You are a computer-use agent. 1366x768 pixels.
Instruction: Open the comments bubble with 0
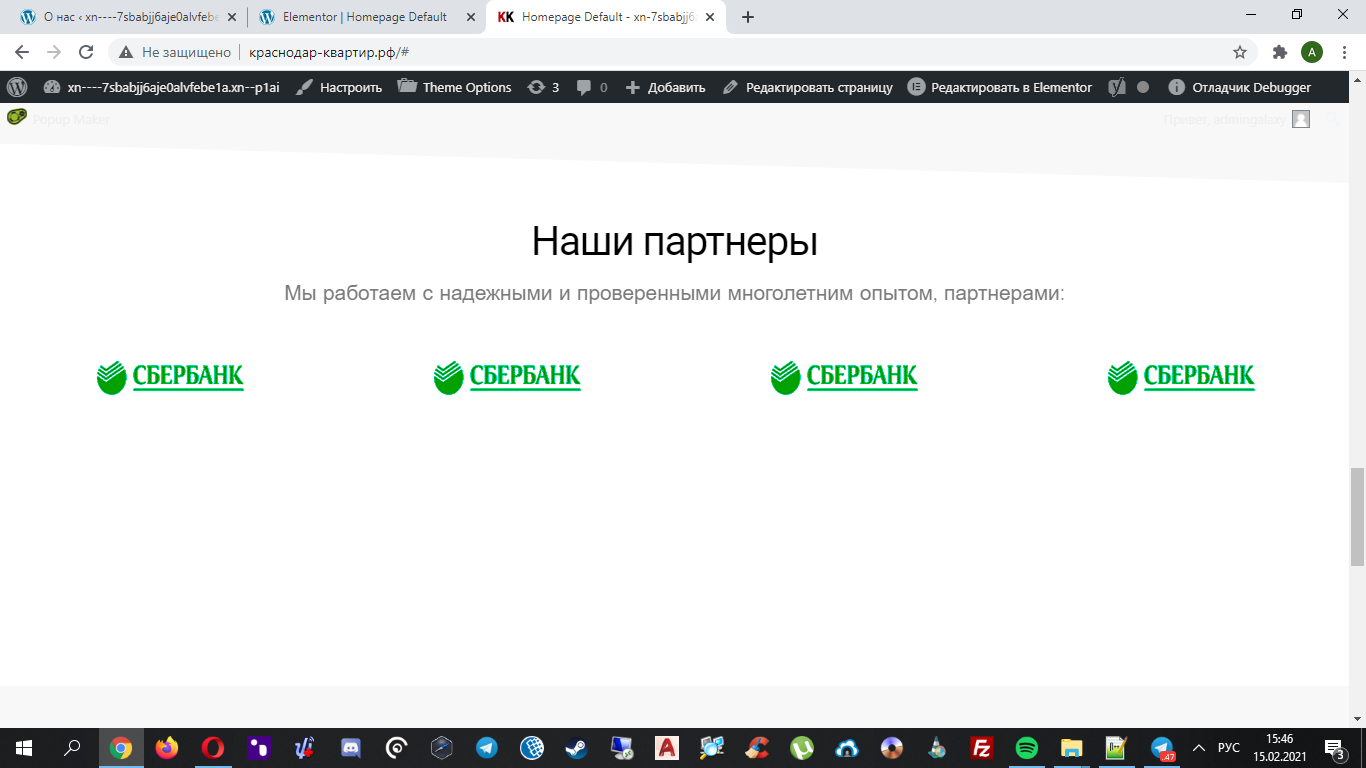pos(592,87)
